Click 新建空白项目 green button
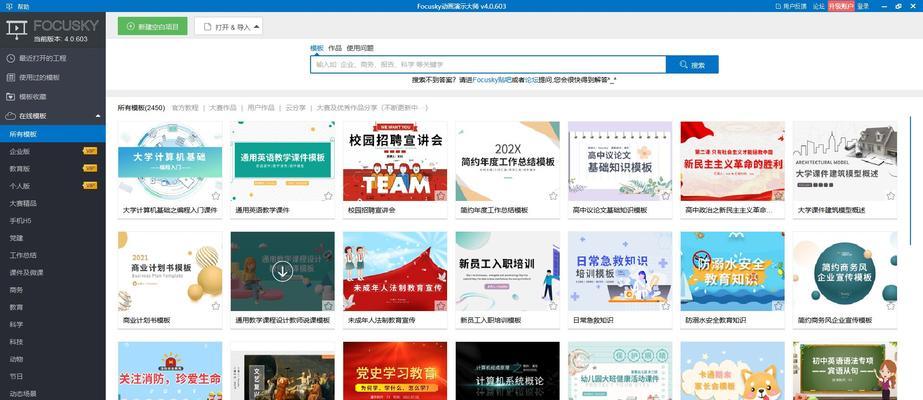The width and height of the screenshot is (923, 400). pos(152,26)
